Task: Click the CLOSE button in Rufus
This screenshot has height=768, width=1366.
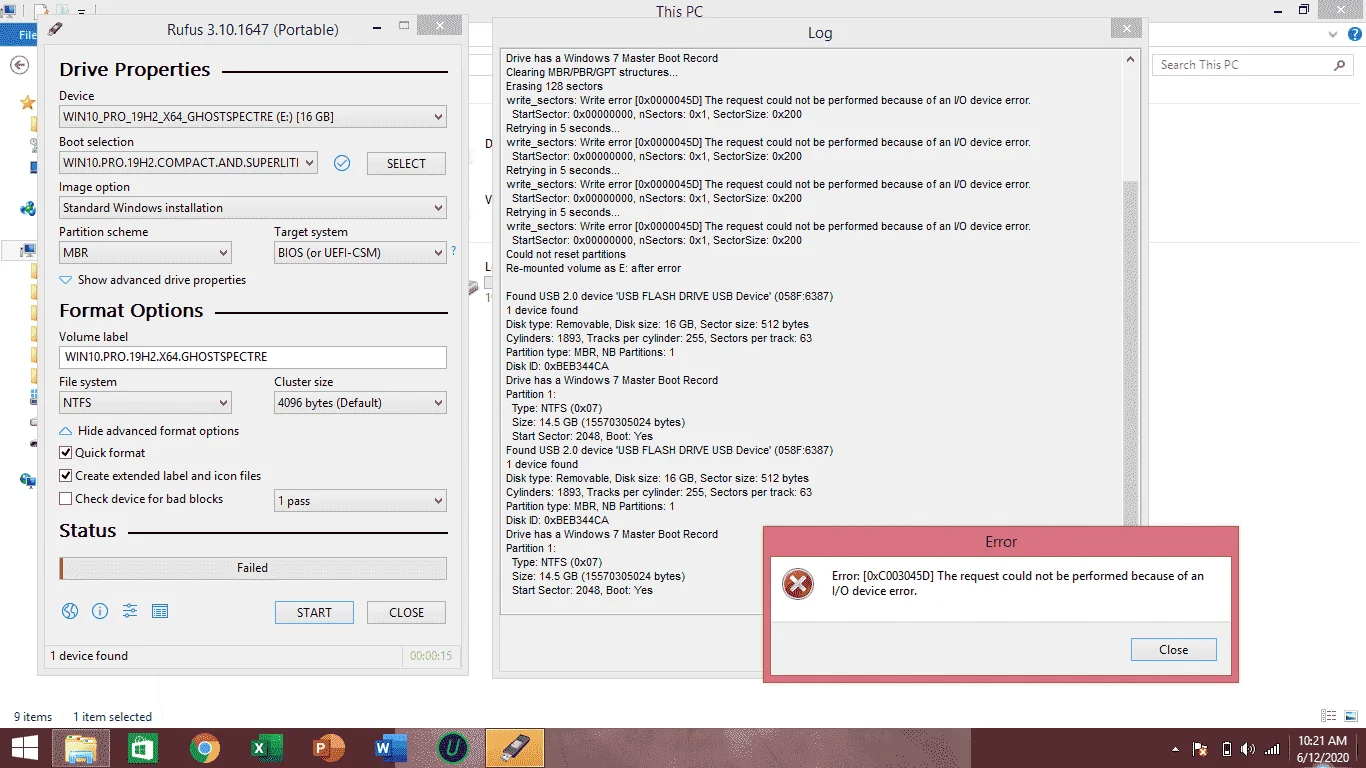Action: coord(406,612)
